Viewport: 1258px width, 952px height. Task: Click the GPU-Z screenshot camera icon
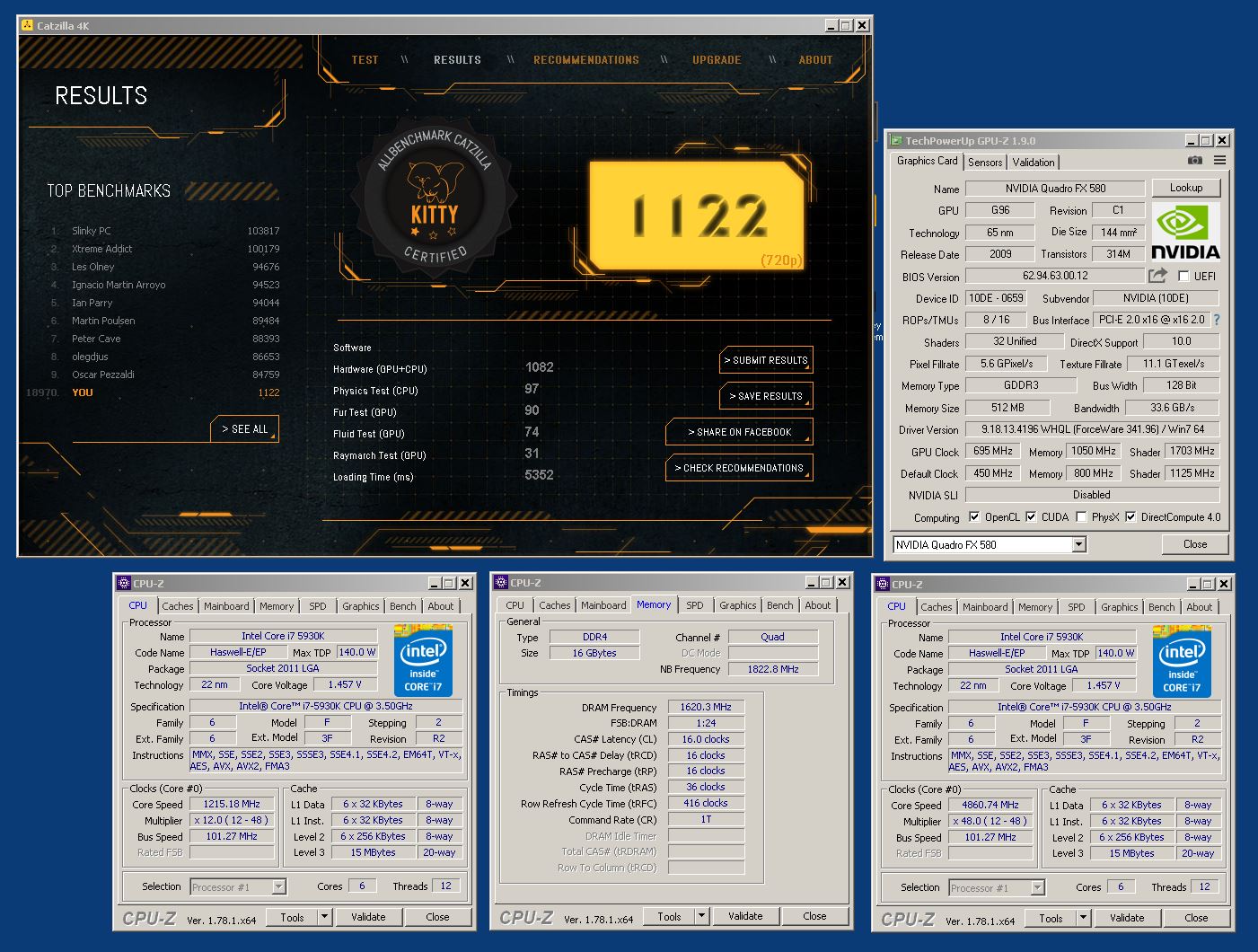pos(1194,161)
